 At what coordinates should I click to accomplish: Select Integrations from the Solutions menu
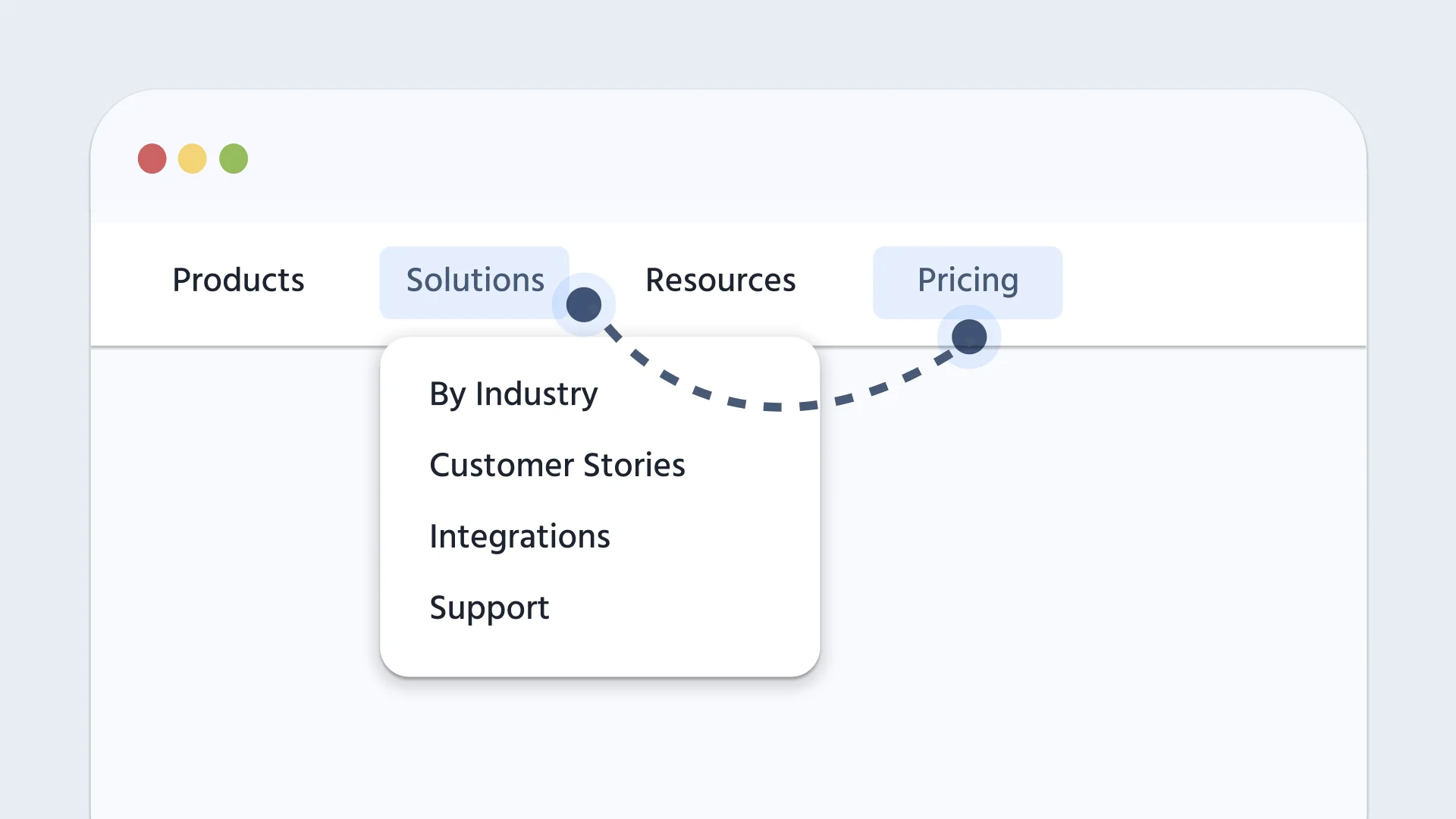(x=519, y=537)
